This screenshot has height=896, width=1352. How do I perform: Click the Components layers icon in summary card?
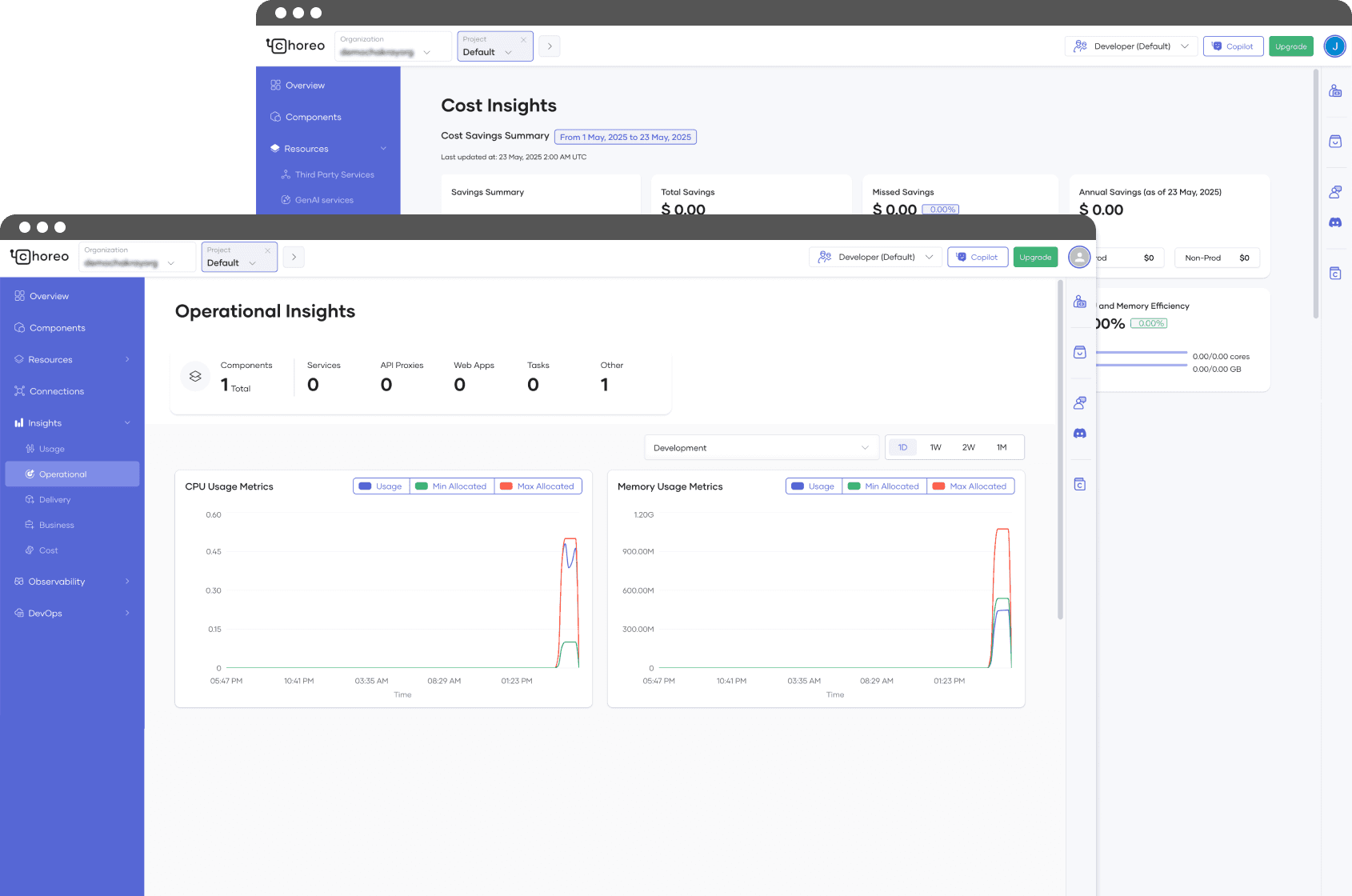(x=195, y=376)
